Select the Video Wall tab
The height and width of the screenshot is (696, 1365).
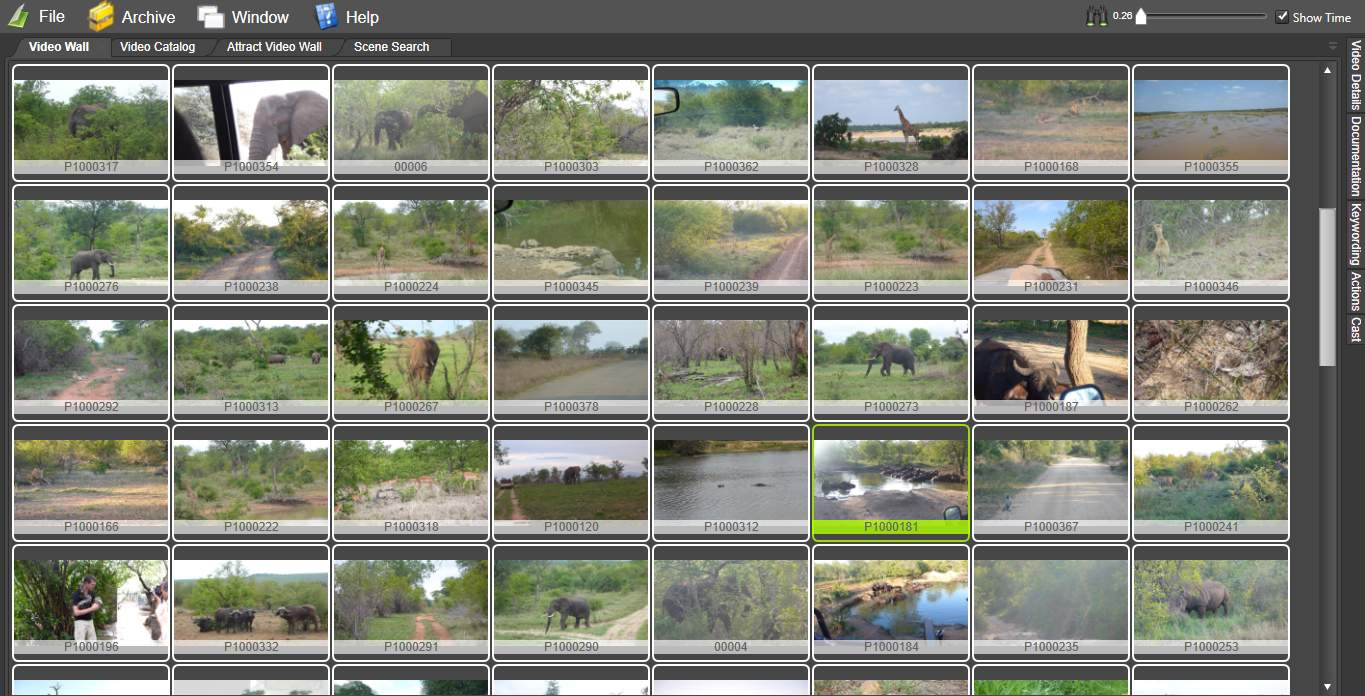59,47
